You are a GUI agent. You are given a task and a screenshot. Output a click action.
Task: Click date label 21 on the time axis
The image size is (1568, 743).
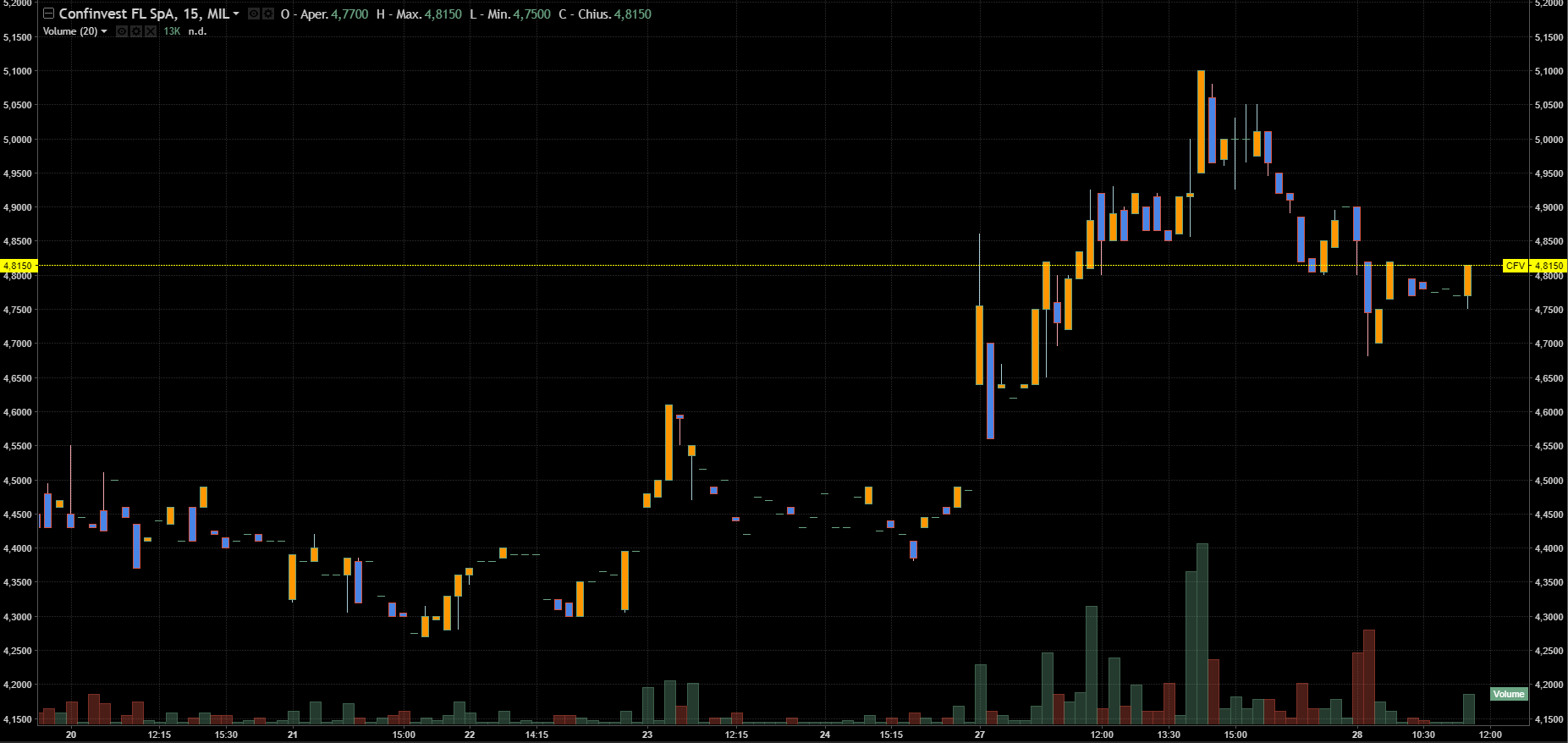[x=293, y=735]
